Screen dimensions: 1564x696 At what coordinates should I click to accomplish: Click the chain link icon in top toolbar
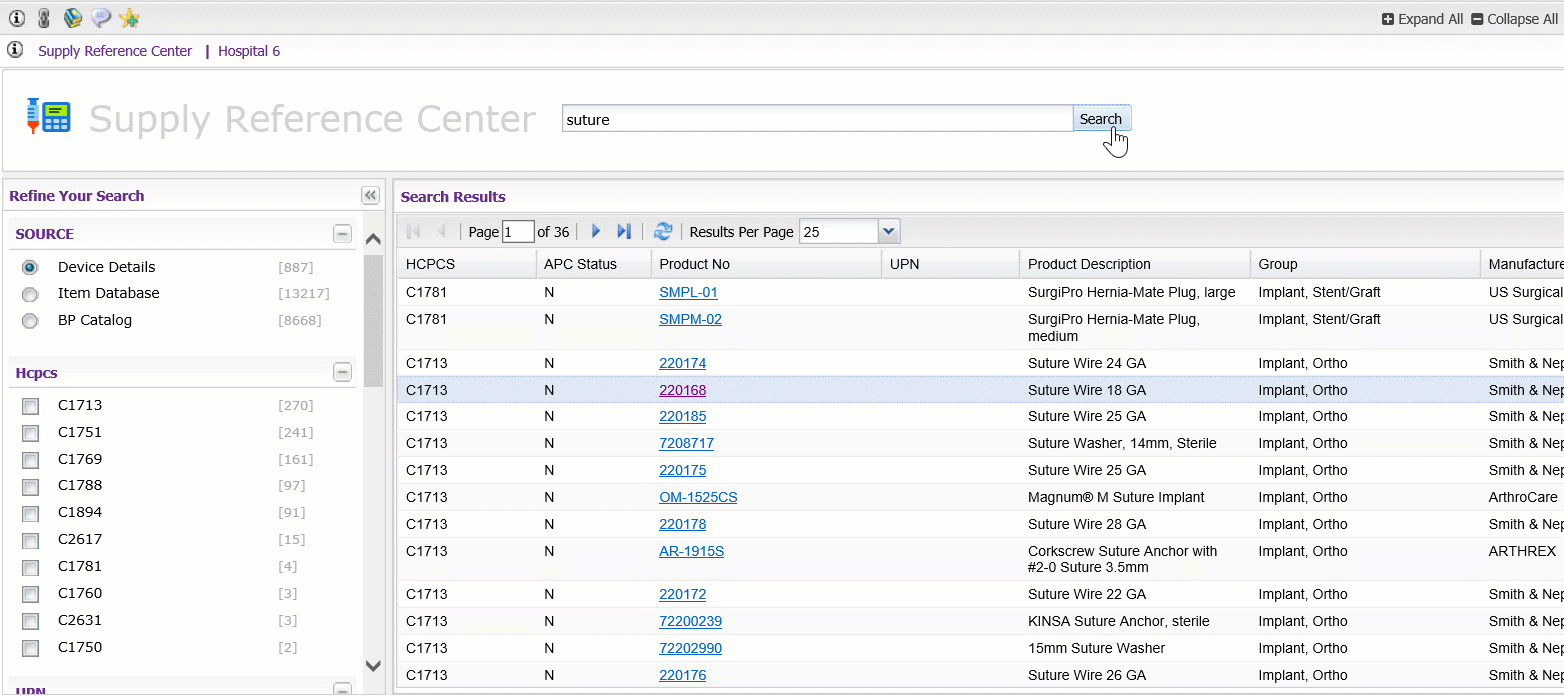point(44,18)
